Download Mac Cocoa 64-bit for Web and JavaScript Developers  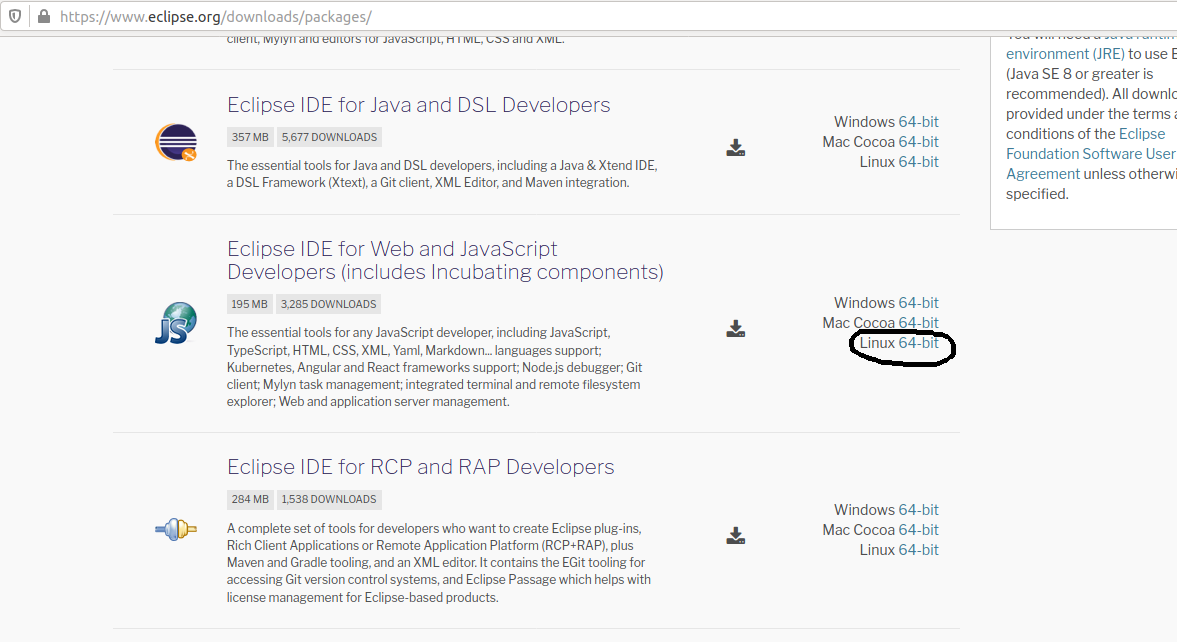coord(918,323)
